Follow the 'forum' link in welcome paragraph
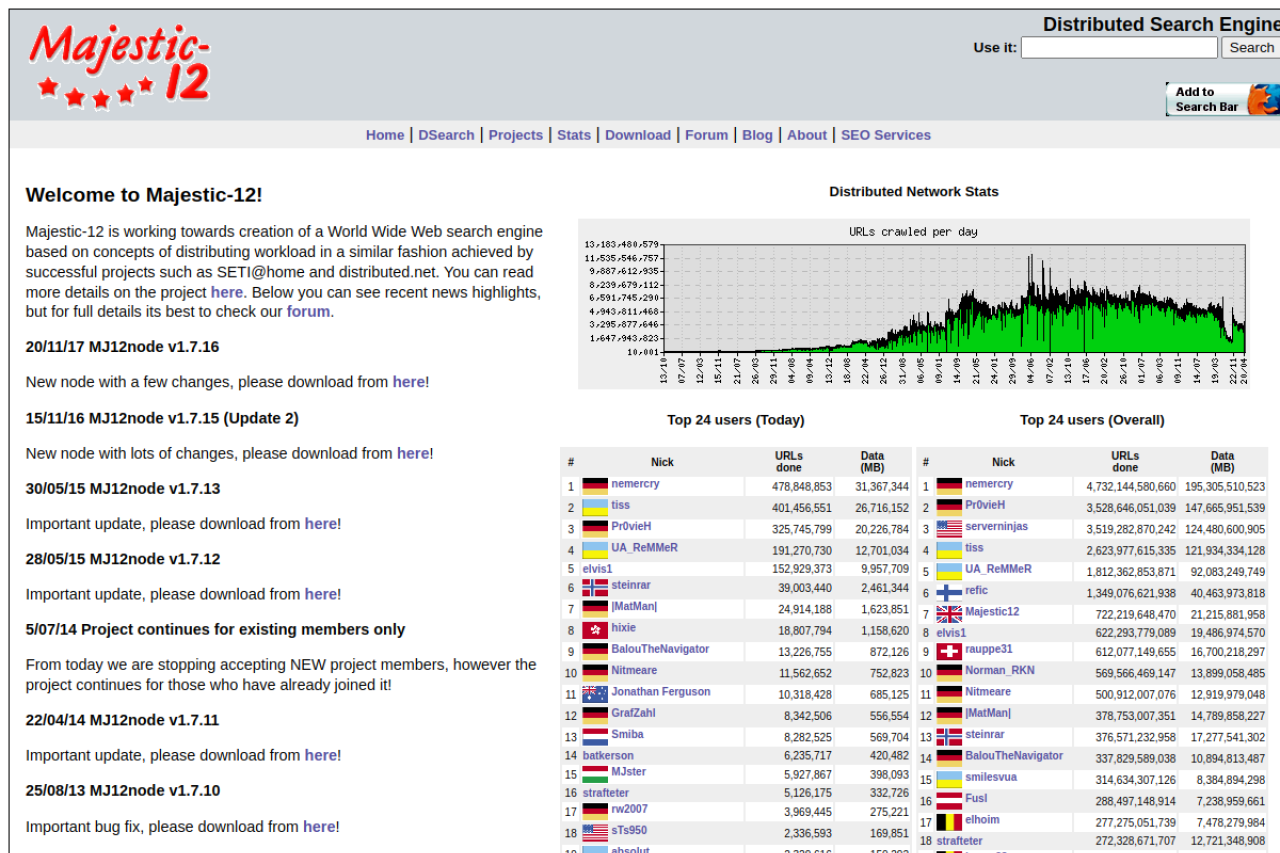Screen dimensions: 1280x853 (x=308, y=311)
